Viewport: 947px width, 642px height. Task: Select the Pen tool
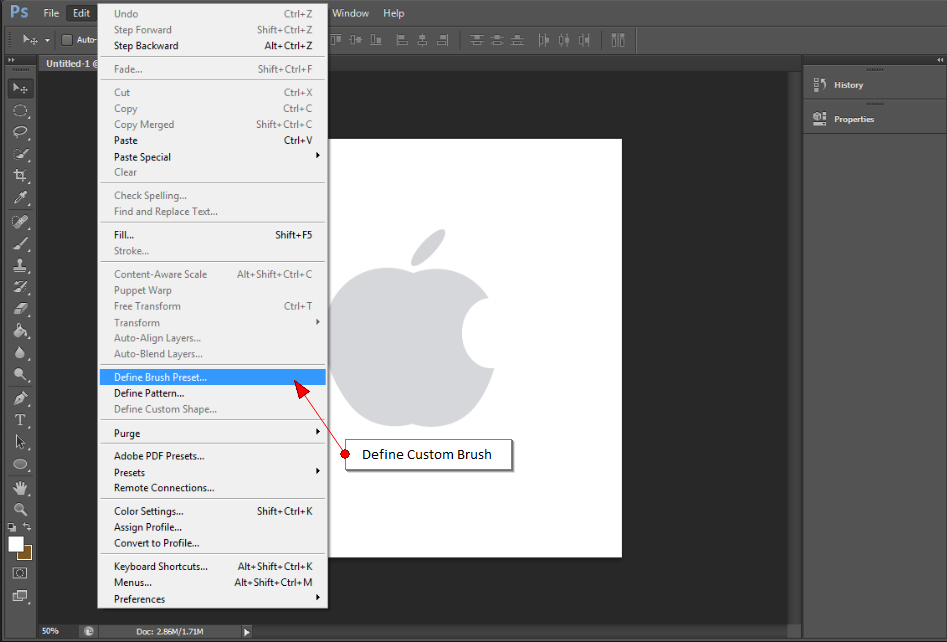pyautogui.click(x=20, y=399)
